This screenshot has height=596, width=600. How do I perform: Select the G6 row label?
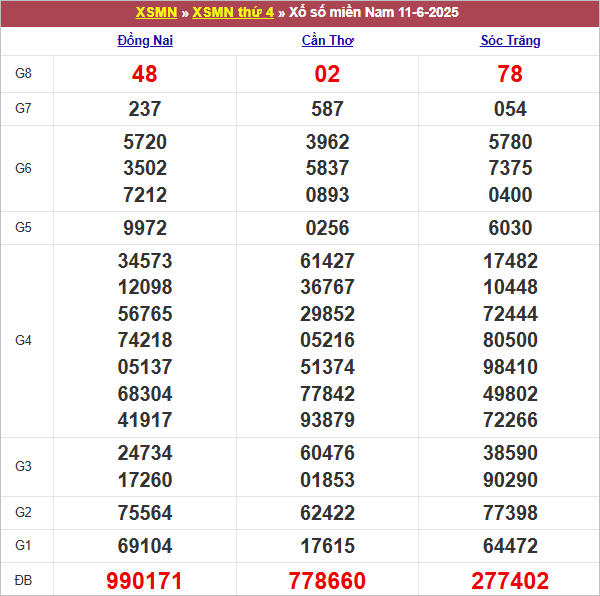tap(23, 168)
